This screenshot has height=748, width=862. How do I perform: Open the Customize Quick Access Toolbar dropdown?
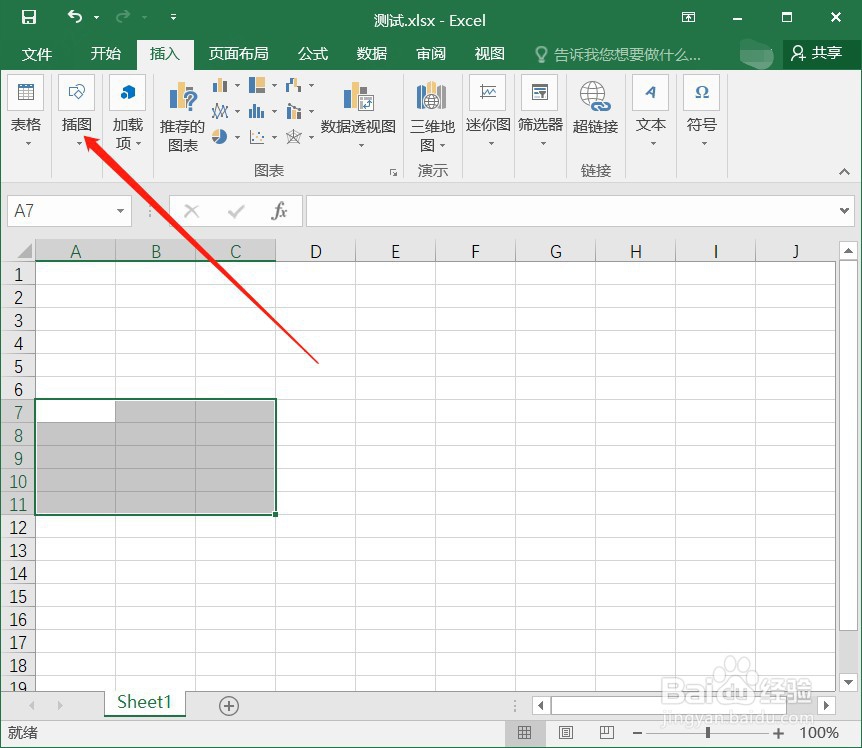click(x=173, y=17)
